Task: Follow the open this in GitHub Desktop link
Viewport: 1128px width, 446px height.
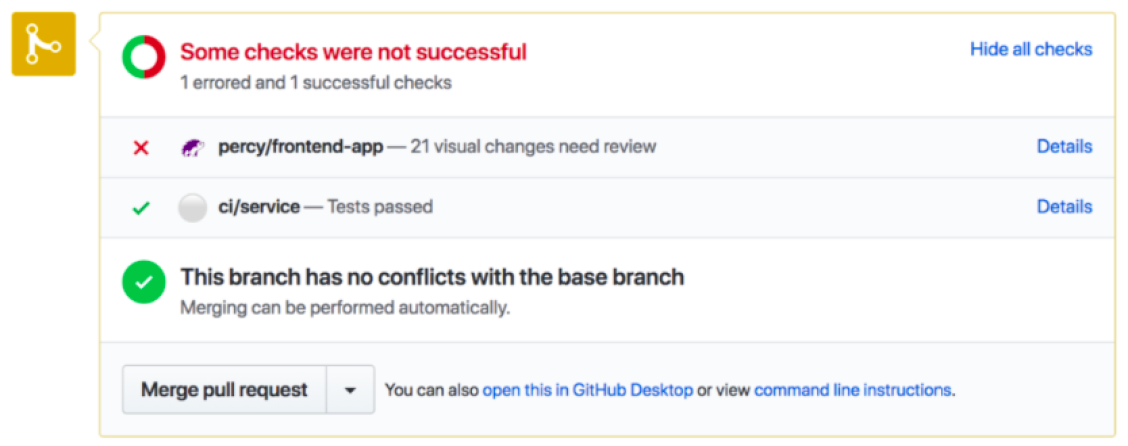Action: 587,390
